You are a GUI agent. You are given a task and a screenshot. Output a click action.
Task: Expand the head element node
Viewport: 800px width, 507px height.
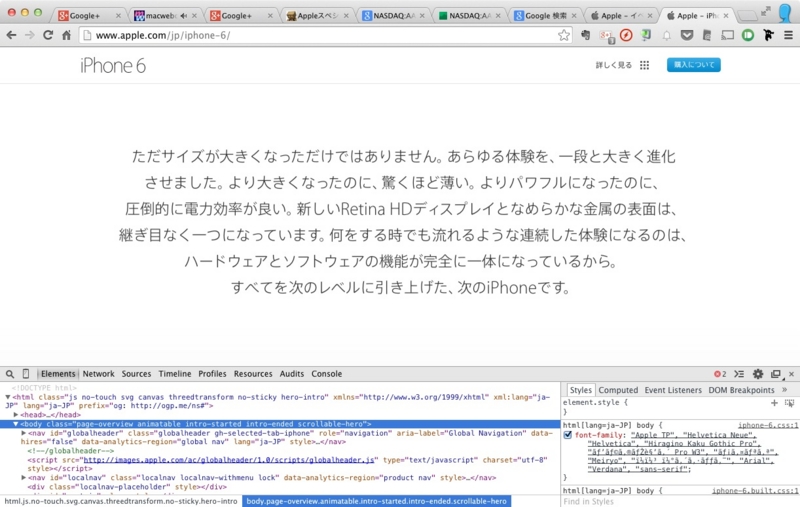(16, 415)
